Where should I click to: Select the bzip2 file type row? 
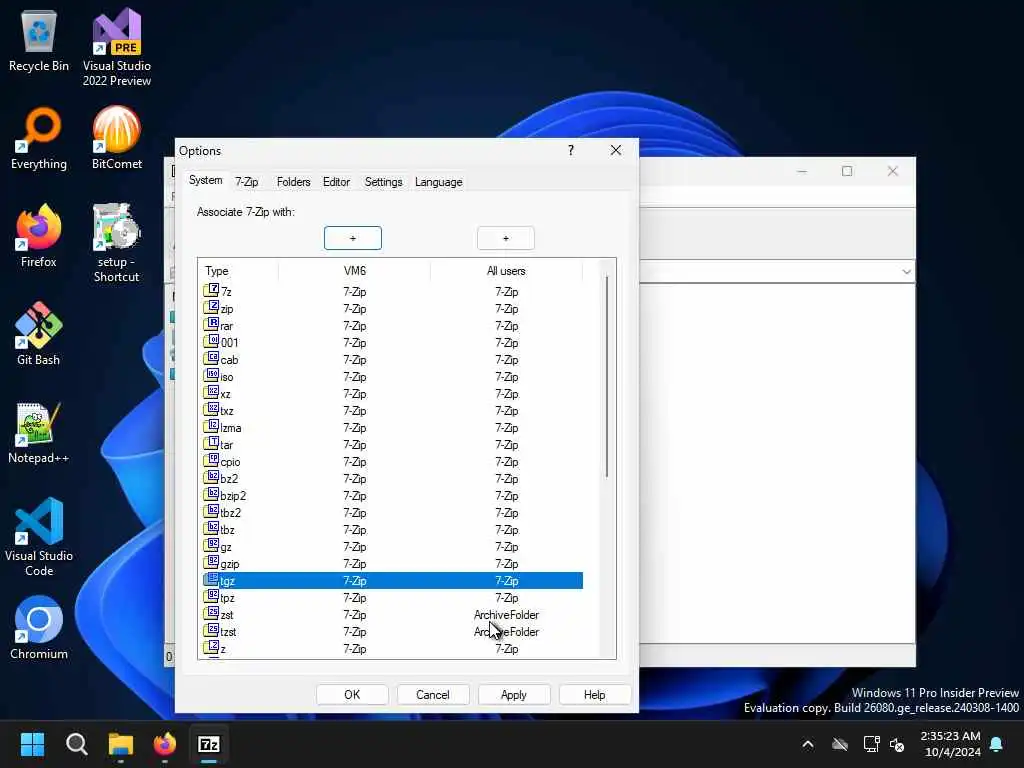pos(392,495)
